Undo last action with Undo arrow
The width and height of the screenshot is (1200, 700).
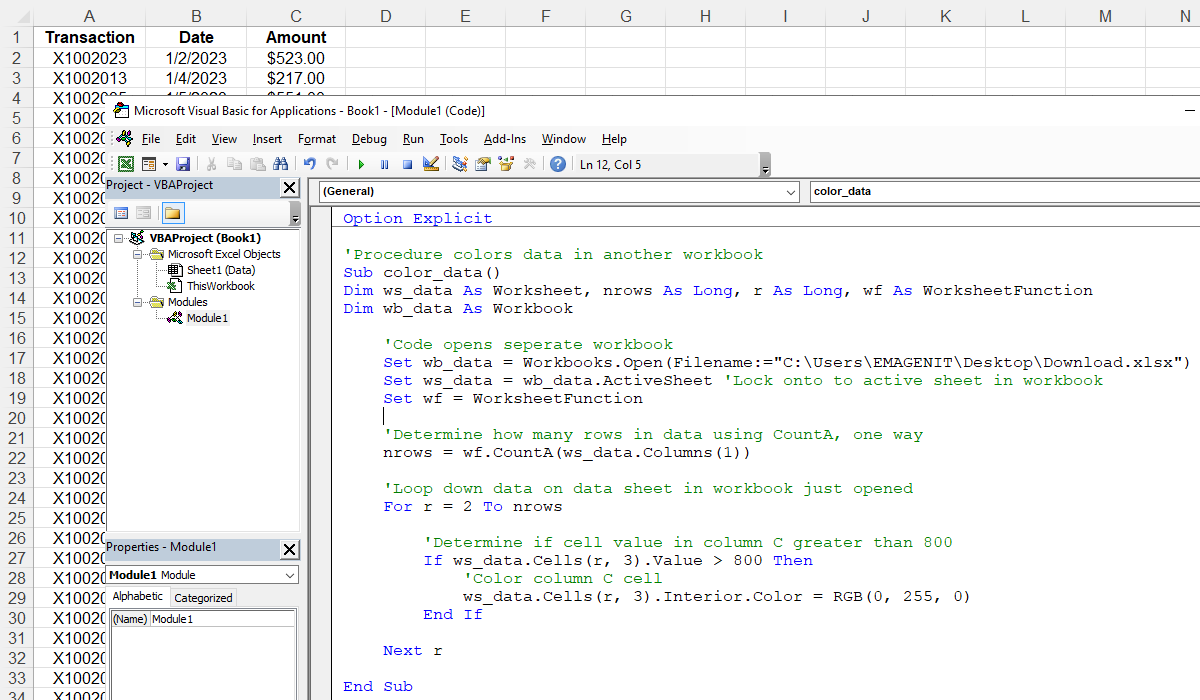[309, 164]
